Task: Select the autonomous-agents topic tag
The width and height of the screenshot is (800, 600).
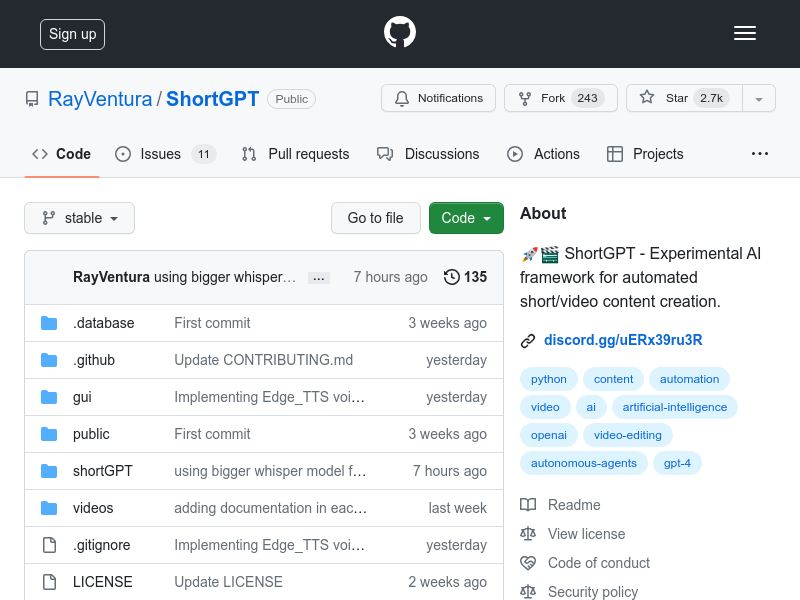Action: (584, 463)
